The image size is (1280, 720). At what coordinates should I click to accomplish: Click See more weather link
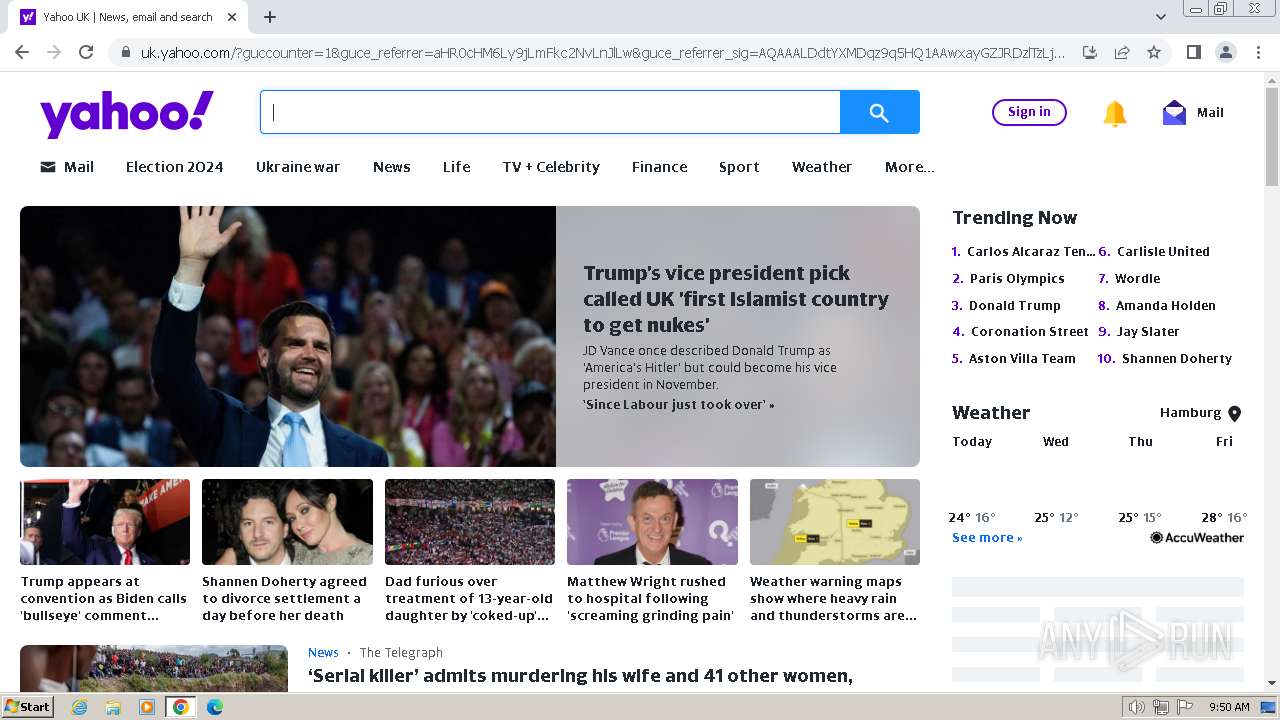(987, 538)
